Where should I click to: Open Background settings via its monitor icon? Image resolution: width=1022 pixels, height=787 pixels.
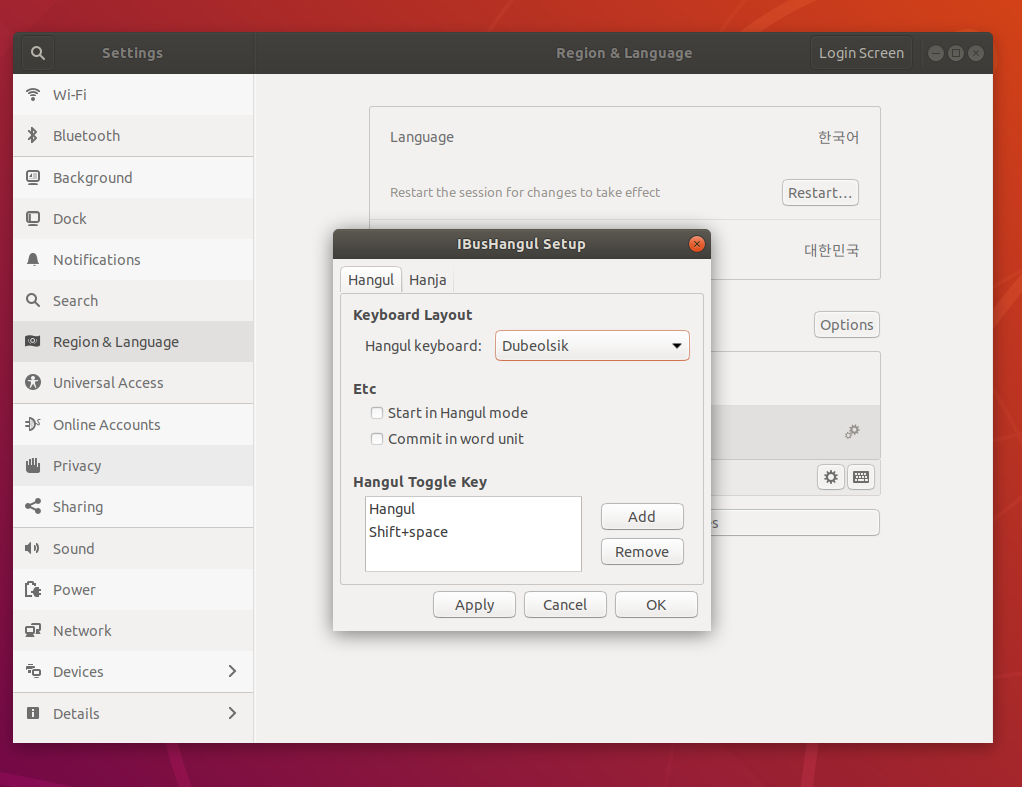33,177
